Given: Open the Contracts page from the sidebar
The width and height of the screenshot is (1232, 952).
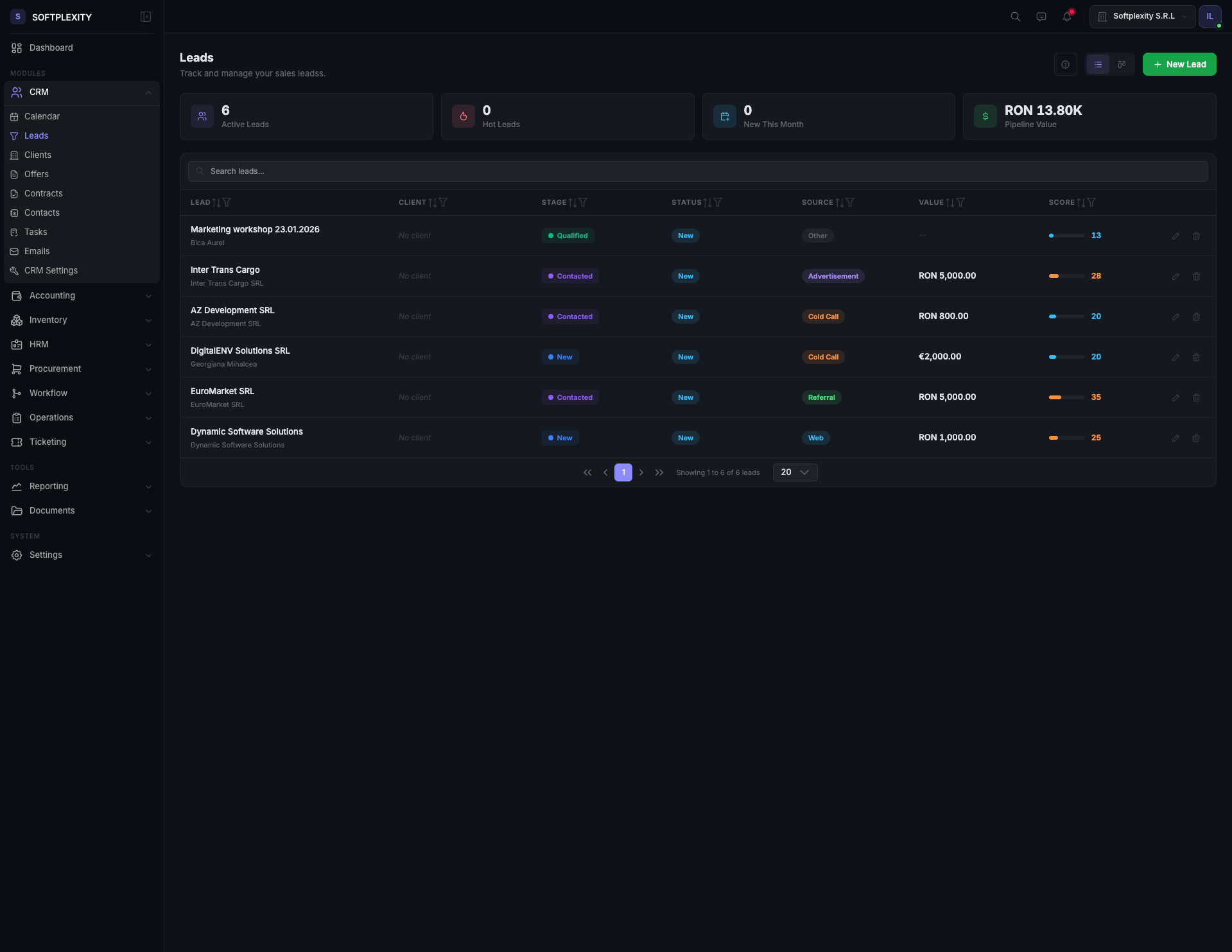Looking at the screenshot, I should 43,193.
